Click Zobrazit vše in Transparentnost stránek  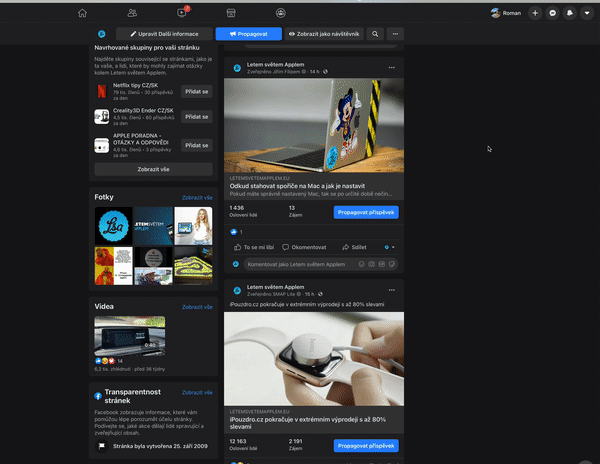197,392
